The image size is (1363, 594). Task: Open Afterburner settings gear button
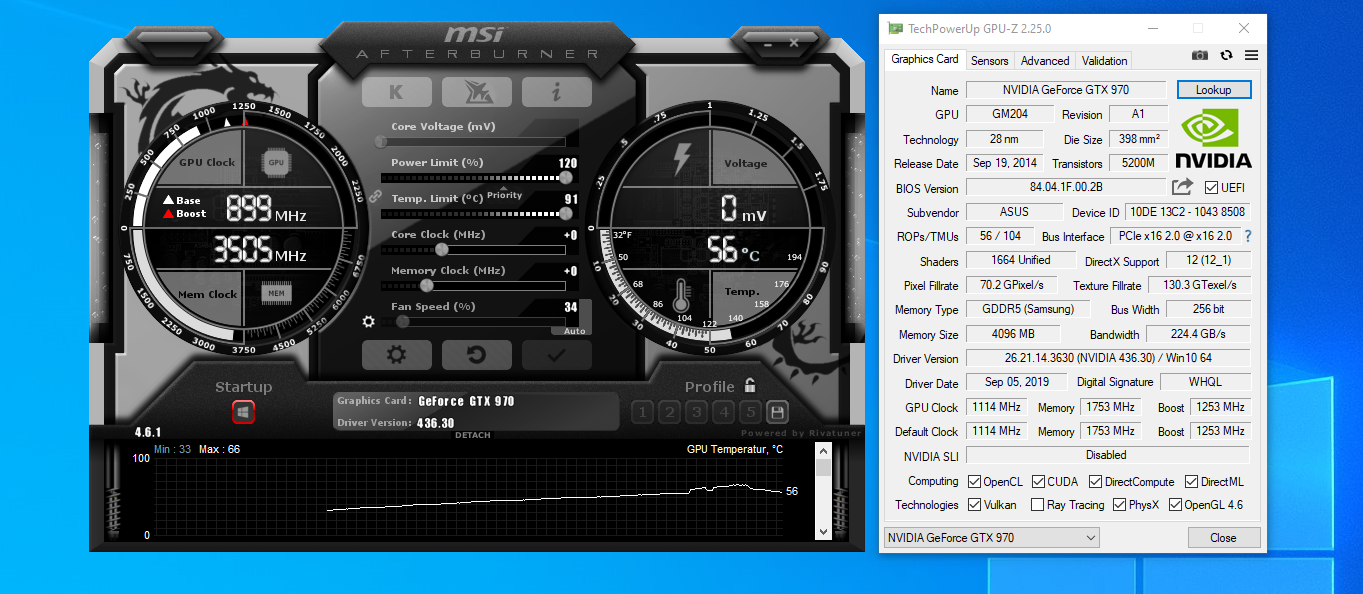pos(397,355)
